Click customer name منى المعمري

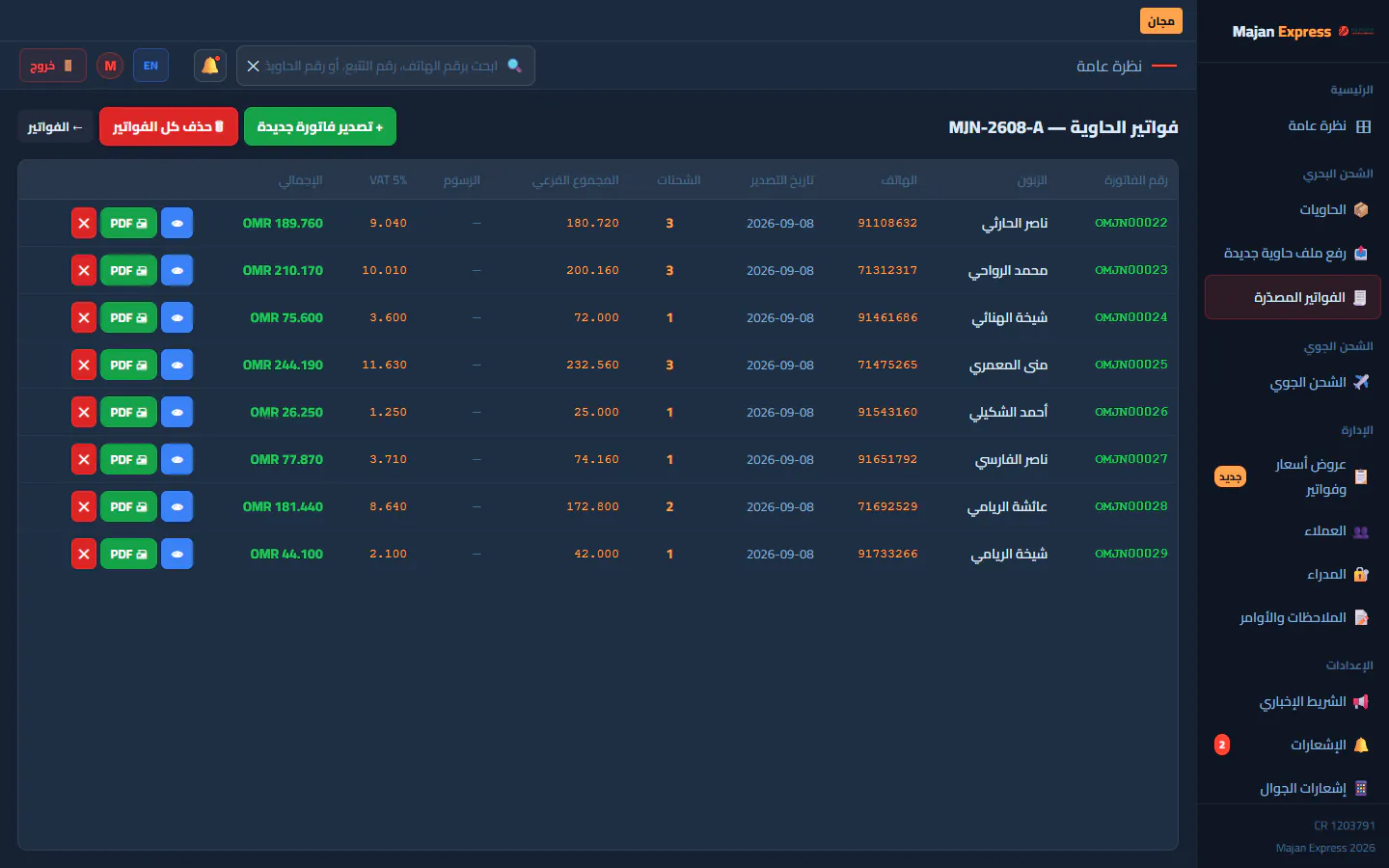point(1009,365)
